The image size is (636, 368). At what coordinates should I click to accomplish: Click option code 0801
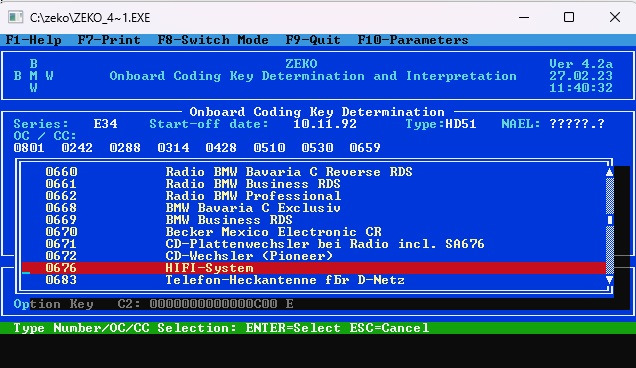(x=29, y=148)
